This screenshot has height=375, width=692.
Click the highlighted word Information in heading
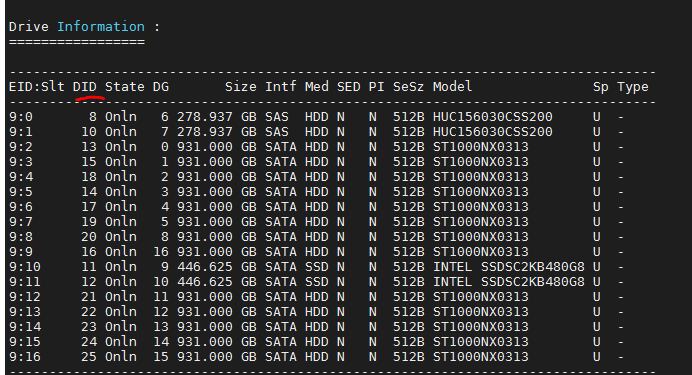(101, 26)
